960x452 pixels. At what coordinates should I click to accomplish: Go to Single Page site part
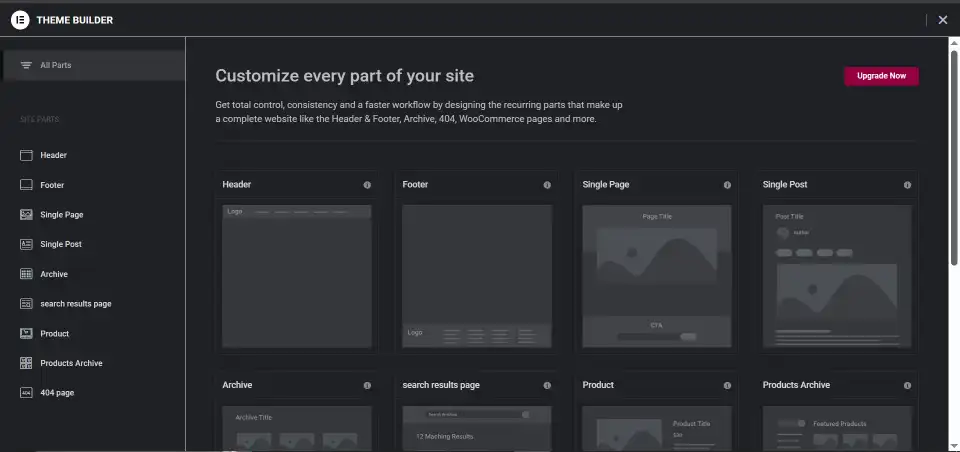click(x=62, y=215)
